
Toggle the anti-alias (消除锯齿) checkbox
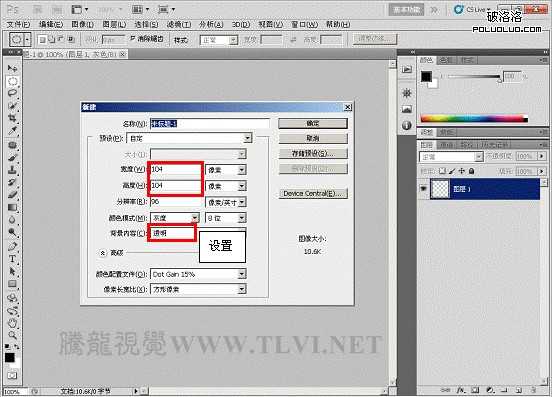(132, 38)
